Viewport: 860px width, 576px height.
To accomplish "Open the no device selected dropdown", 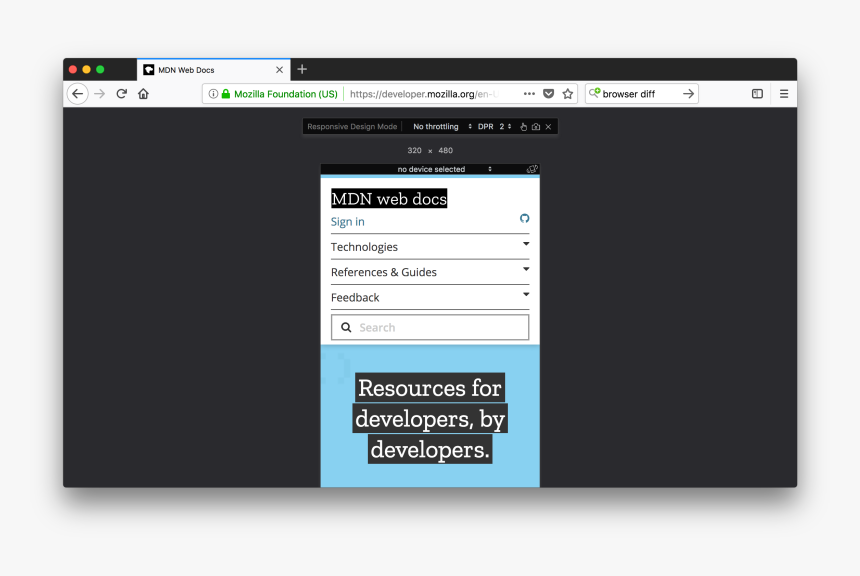I will [444, 169].
